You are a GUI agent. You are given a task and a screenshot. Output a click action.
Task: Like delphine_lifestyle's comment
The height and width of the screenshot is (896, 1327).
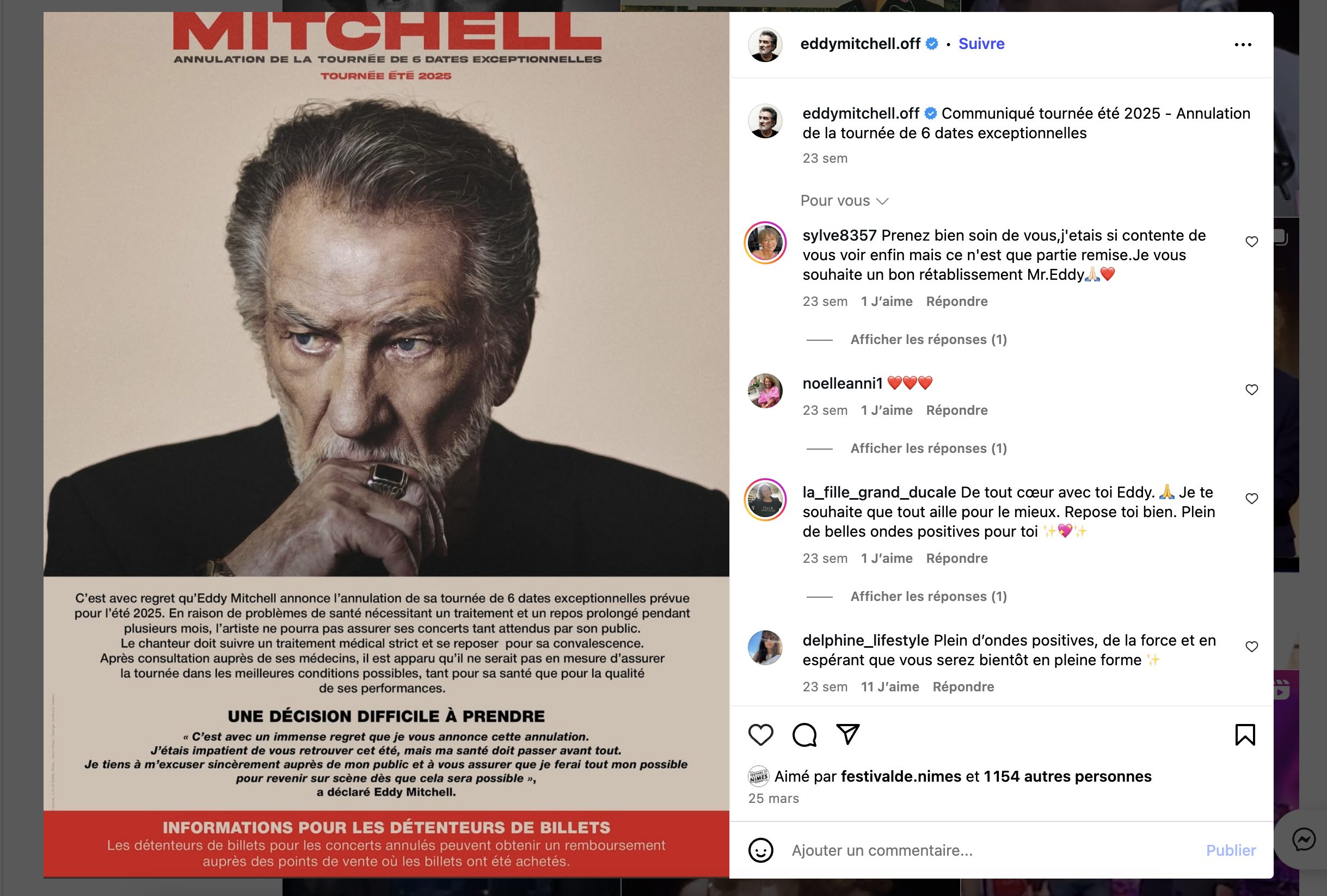pos(1252,647)
